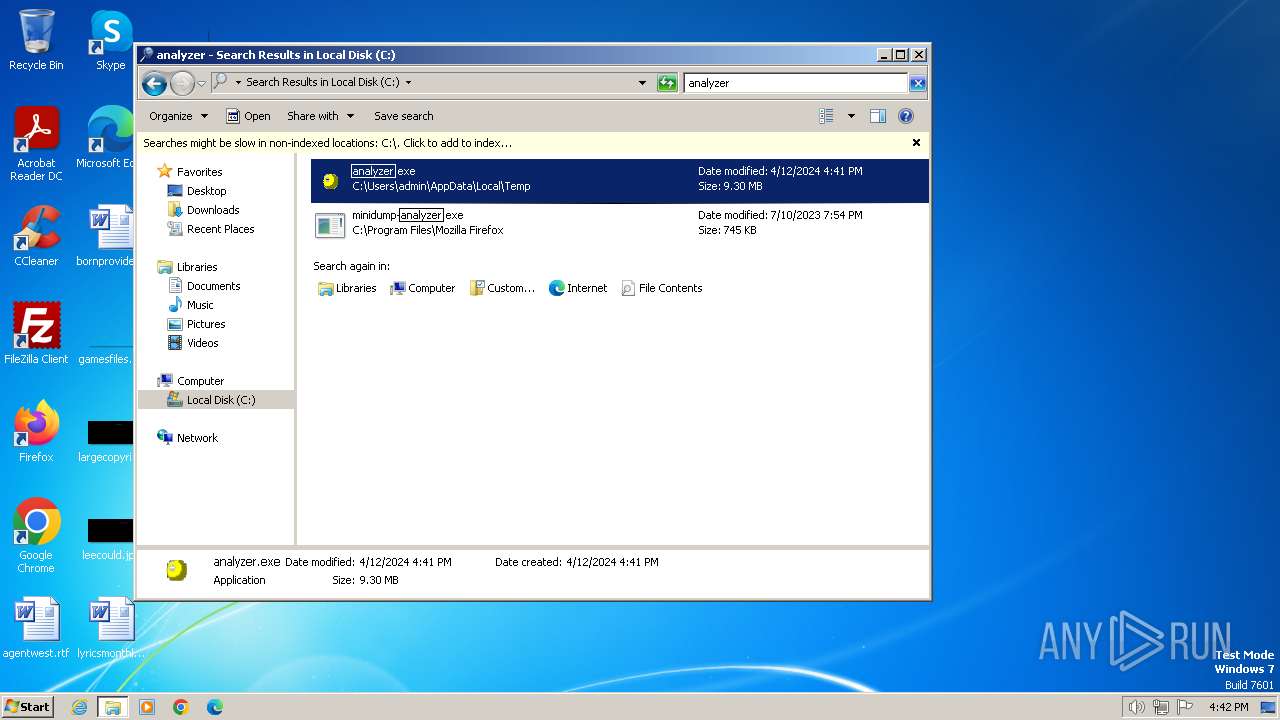1280x720 pixels.
Task: Open Recycle Bin on the desktop
Action: (x=36, y=41)
